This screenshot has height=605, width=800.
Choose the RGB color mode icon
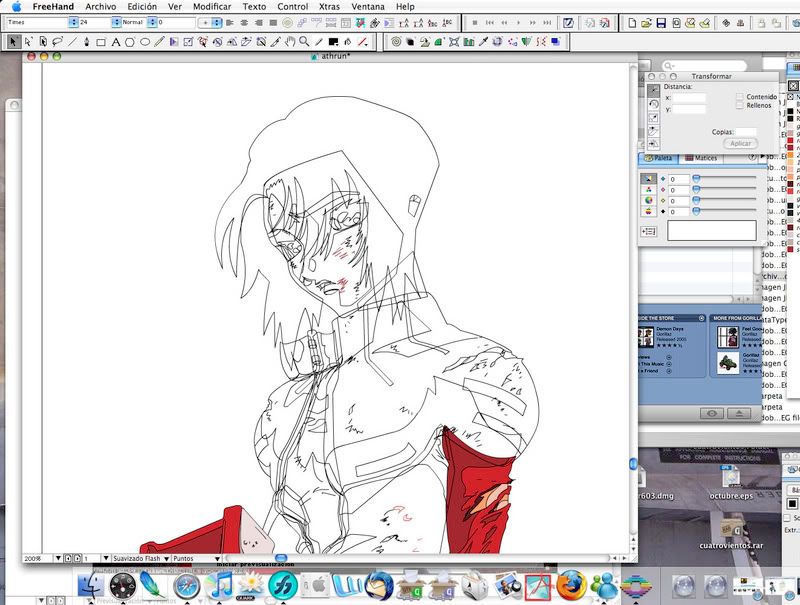coord(648,190)
